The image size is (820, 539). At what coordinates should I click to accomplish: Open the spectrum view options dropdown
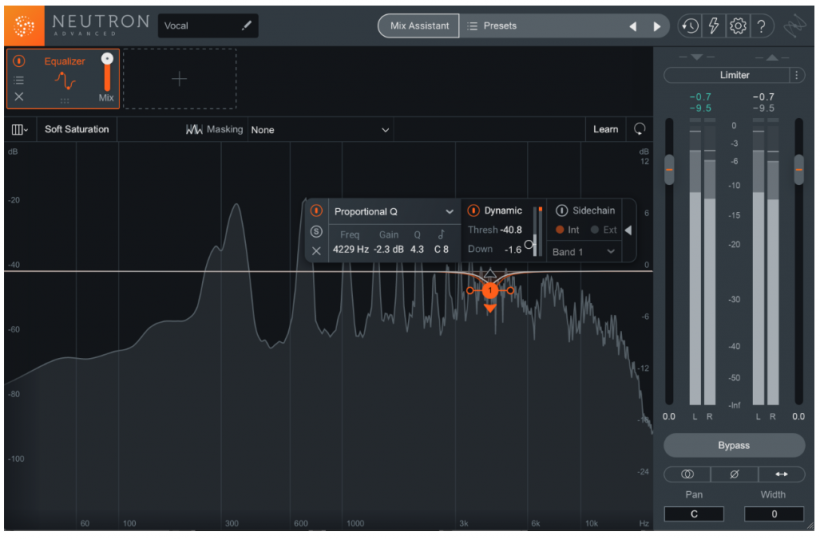point(19,130)
